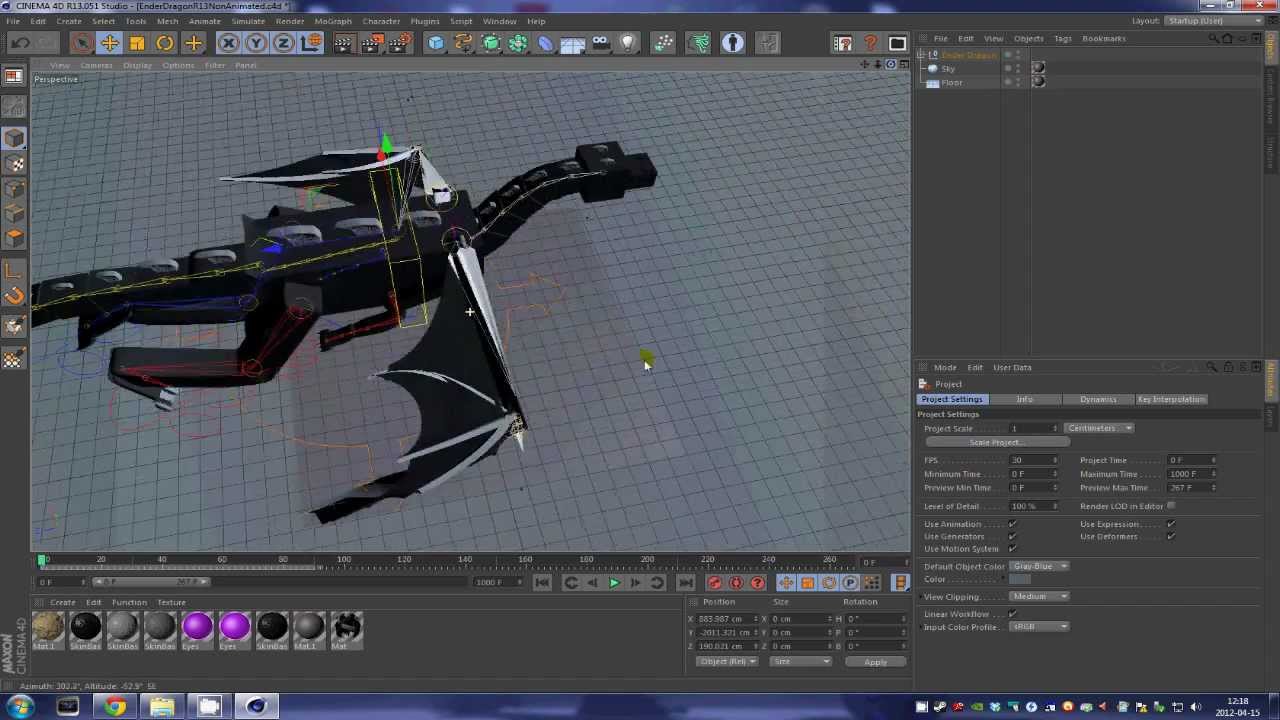Screen dimensions: 1280x720
Task: Click the lock icon in Attributes panel
Action: point(1229,367)
